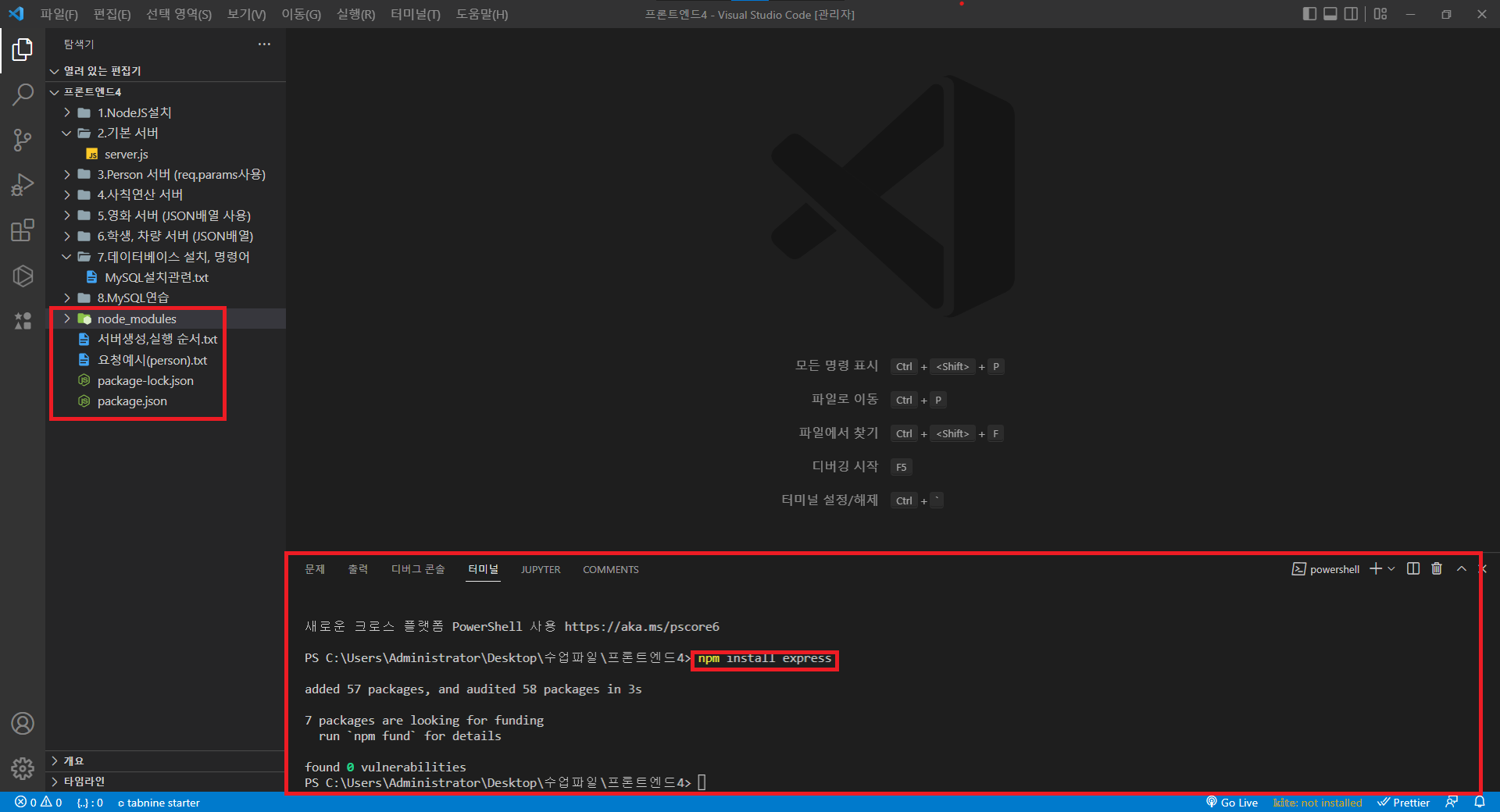
Task: Click errors and warnings status indicator
Action: 38,803
